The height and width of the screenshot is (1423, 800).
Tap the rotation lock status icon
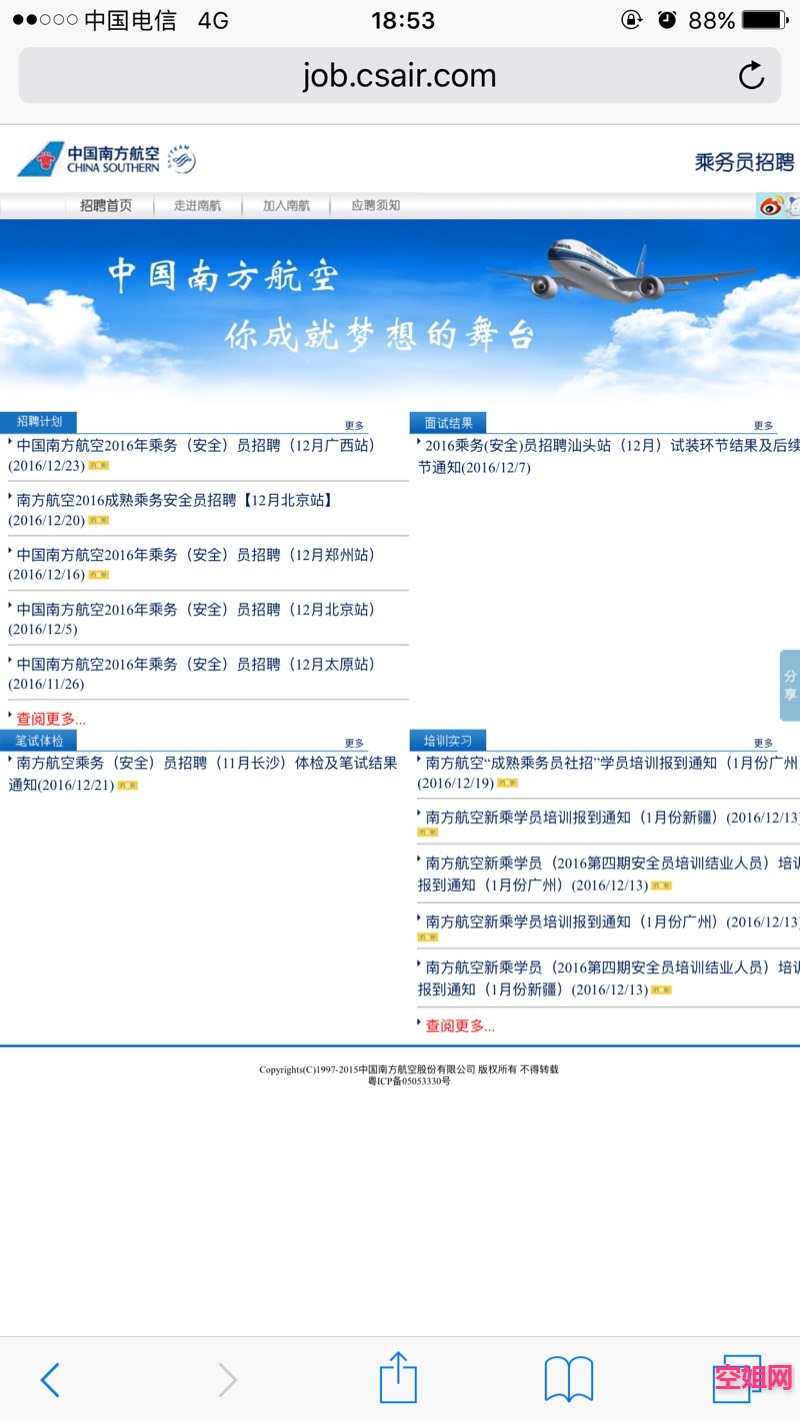coord(632,20)
